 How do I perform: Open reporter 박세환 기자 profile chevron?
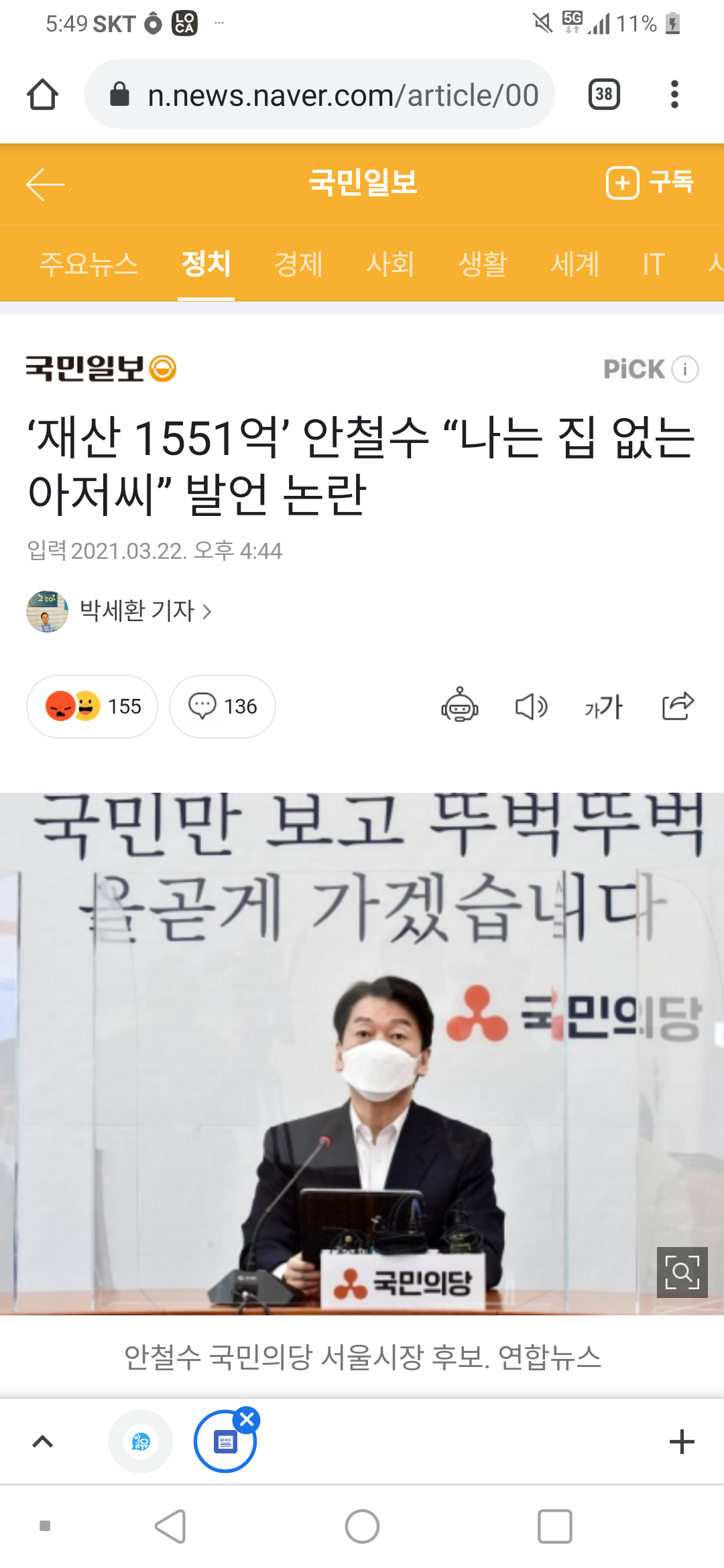tap(206, 611)
